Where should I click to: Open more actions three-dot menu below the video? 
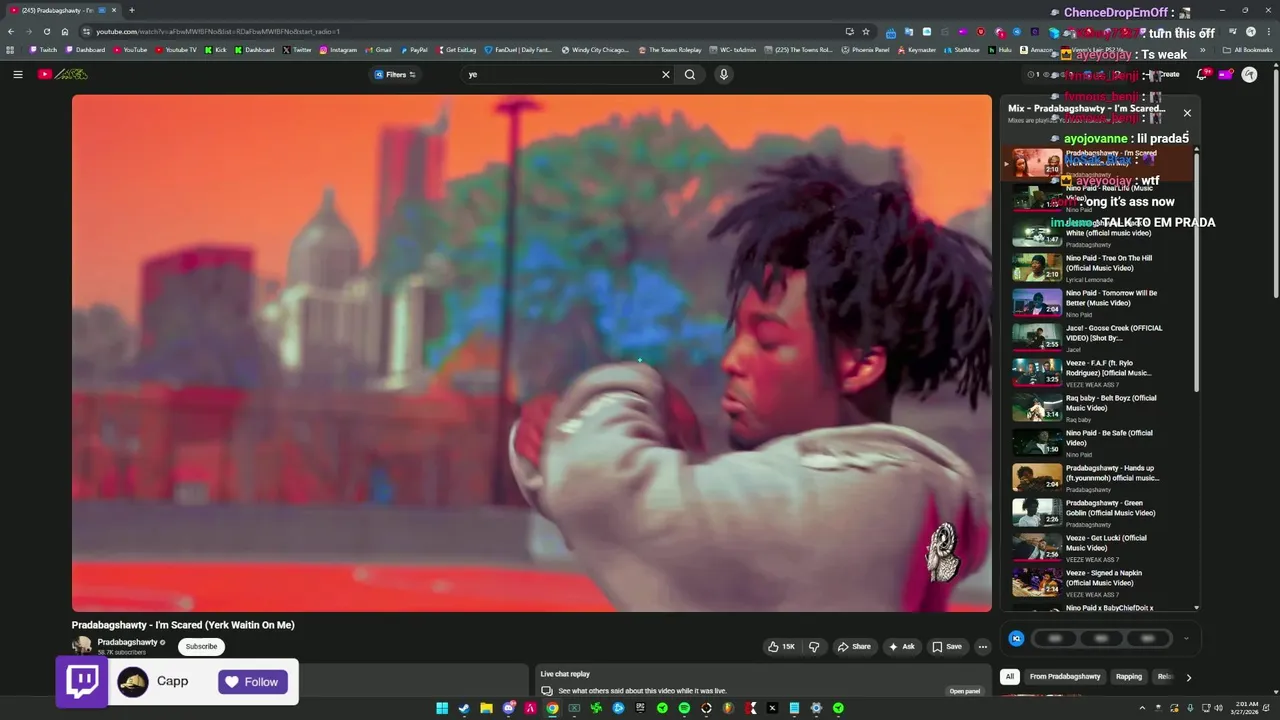983,647
